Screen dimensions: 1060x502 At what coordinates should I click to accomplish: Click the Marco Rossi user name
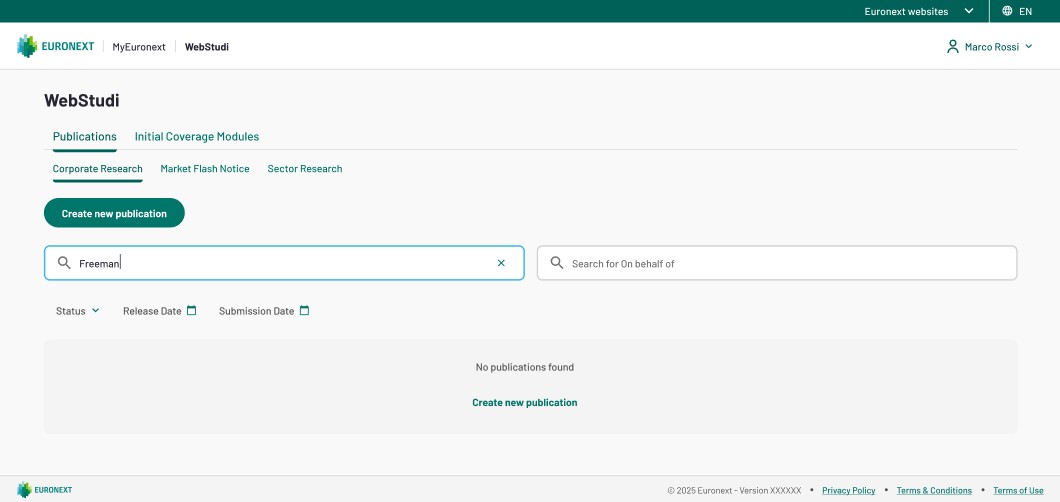tap(992, 47)
